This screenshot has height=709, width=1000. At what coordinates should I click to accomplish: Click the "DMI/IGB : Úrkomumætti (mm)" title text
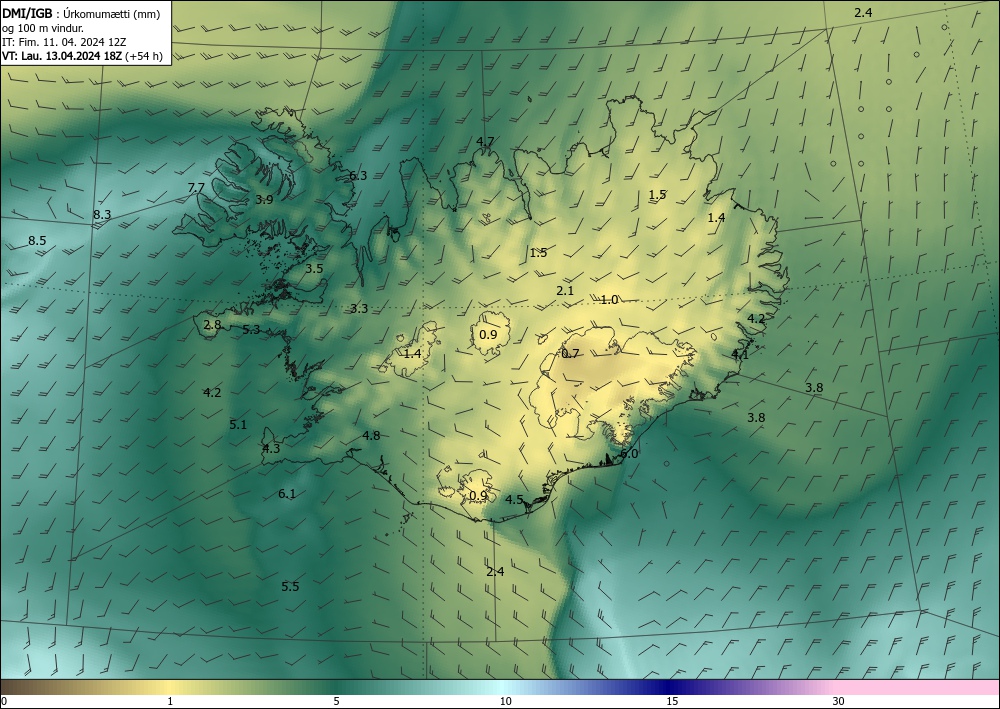pyautogui.click(x=81, y=14)
